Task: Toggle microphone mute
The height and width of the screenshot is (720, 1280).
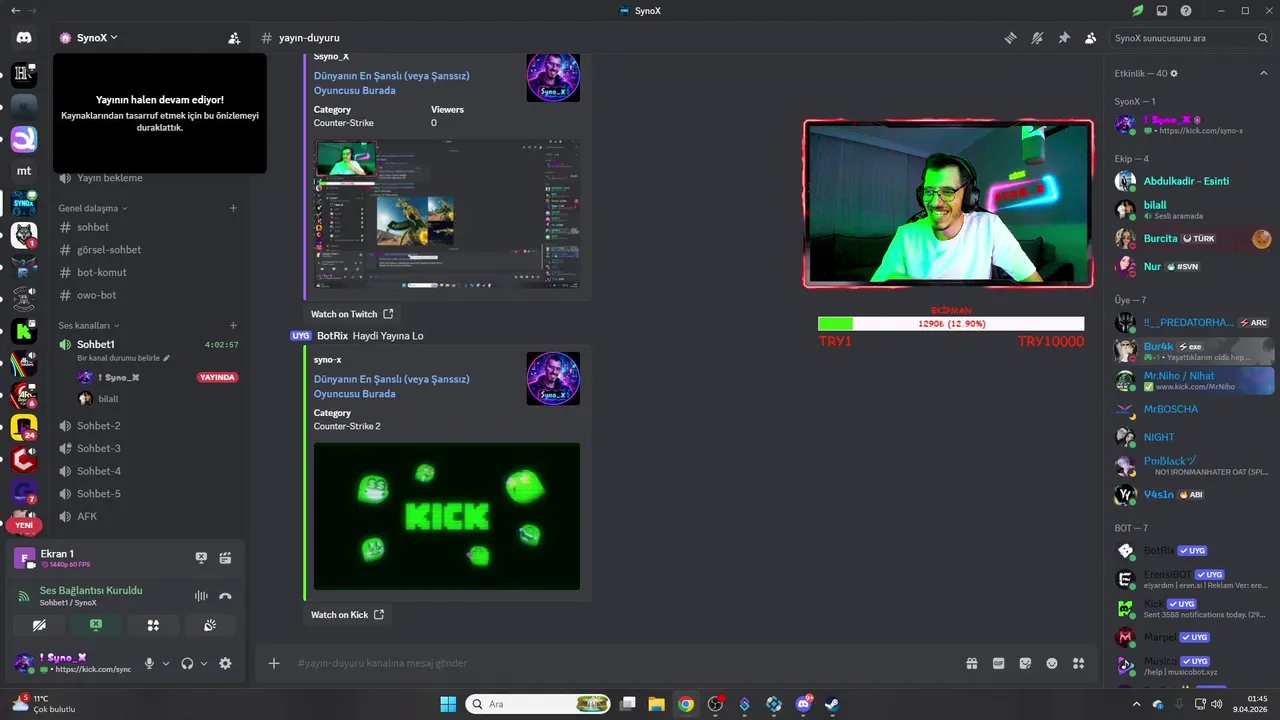Action: 149,663
